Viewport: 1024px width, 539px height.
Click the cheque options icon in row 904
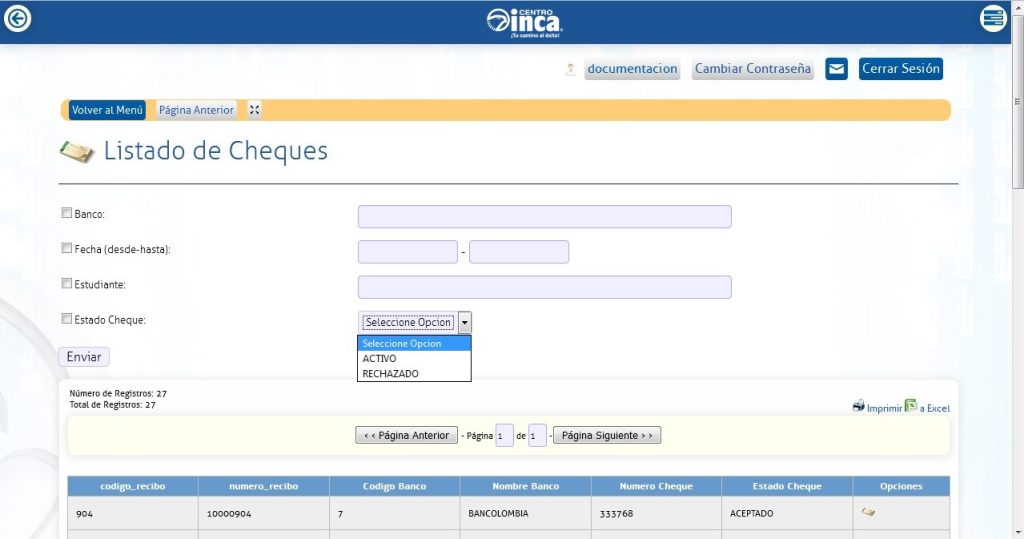[868, 512]
